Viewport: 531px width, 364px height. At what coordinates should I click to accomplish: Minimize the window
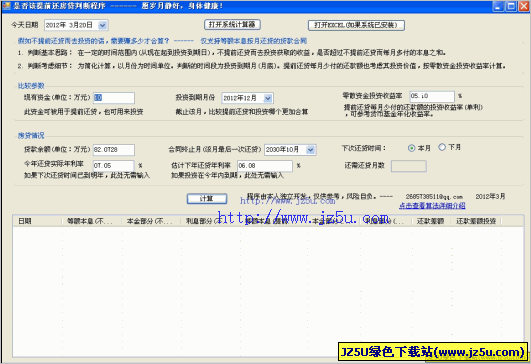pyautogui.click(x=498, y=6)
